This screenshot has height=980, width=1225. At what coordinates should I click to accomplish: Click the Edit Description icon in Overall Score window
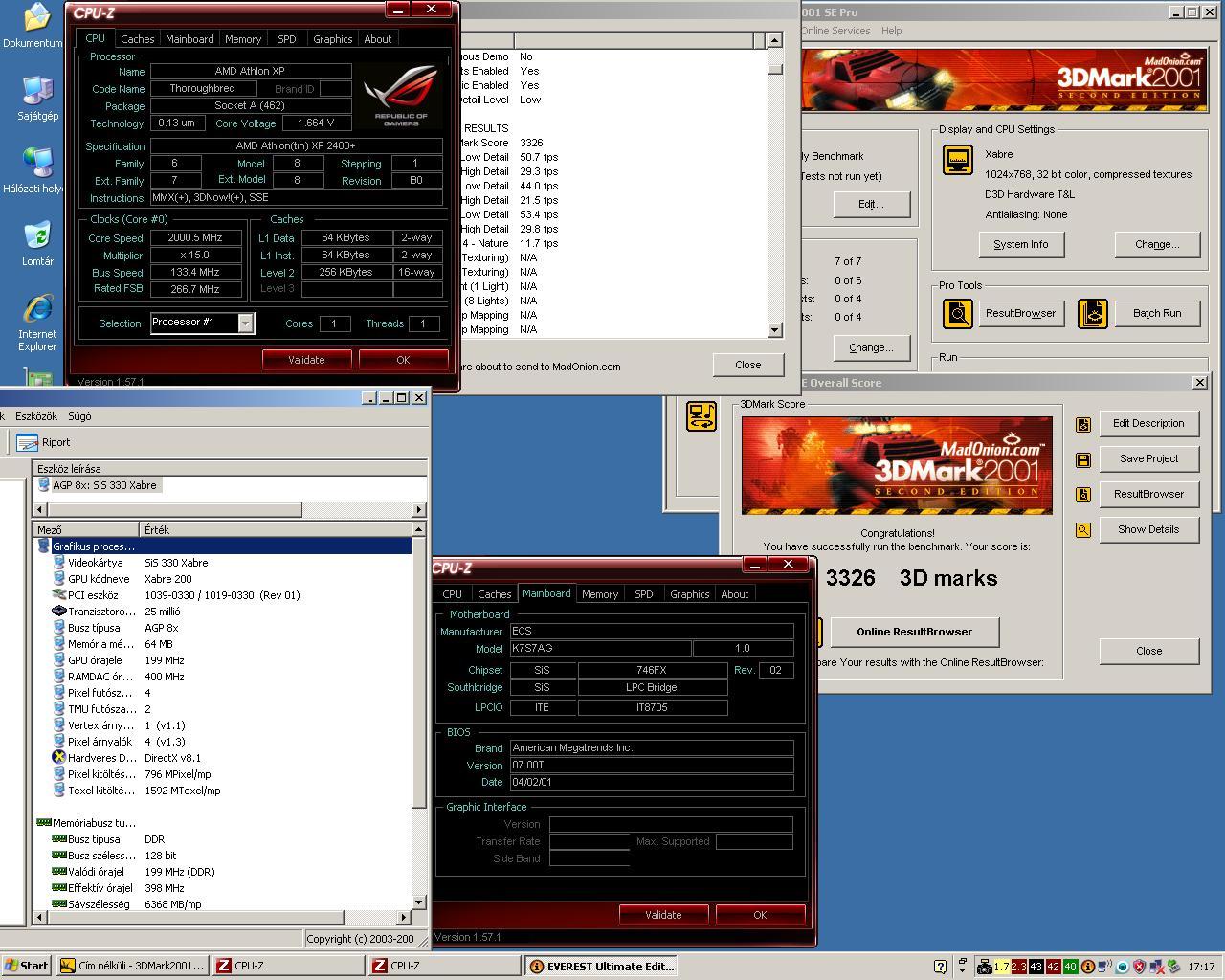click(1083, 424)
